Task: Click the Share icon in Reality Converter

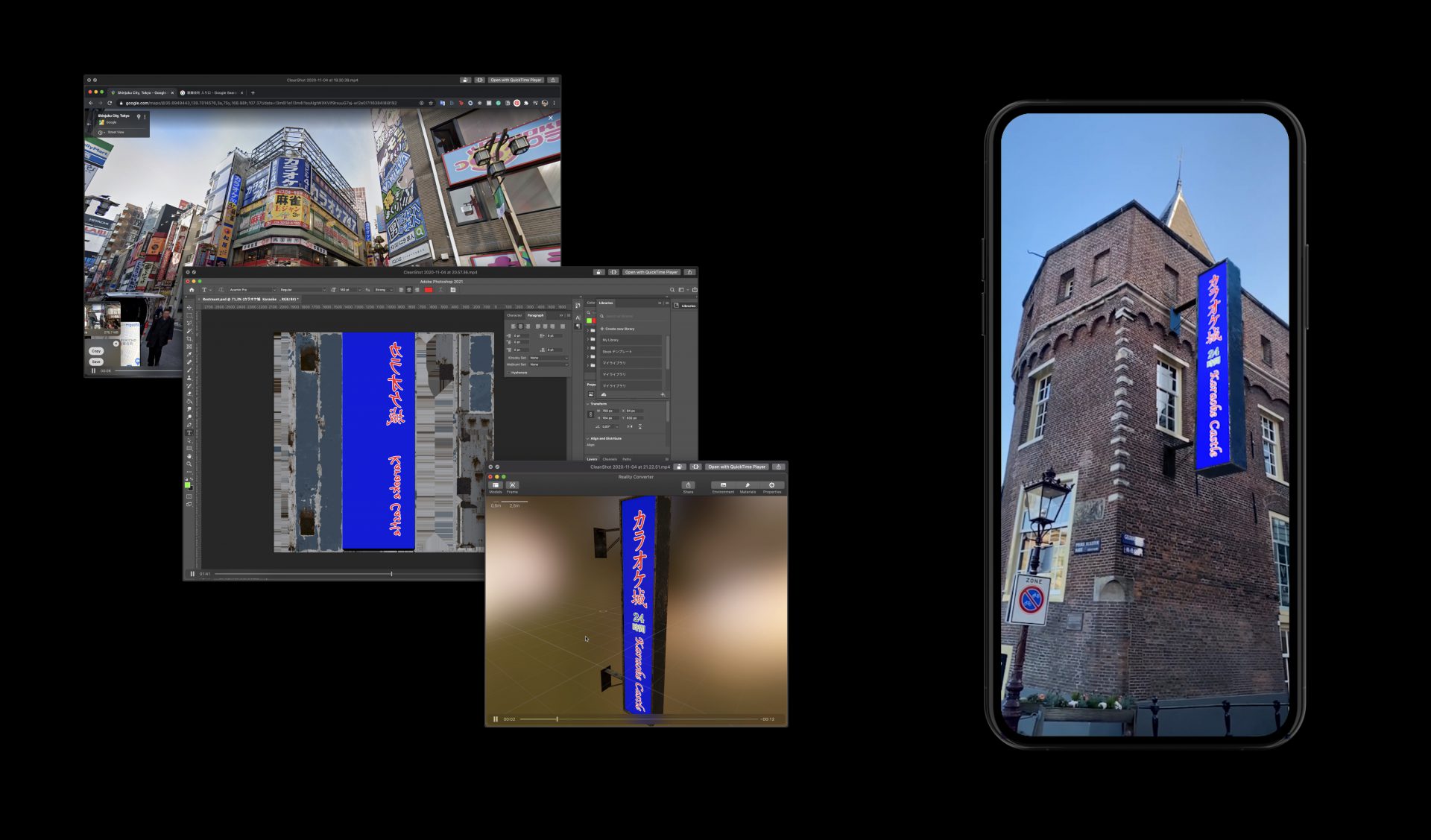Action: click(x=688, y=485)
